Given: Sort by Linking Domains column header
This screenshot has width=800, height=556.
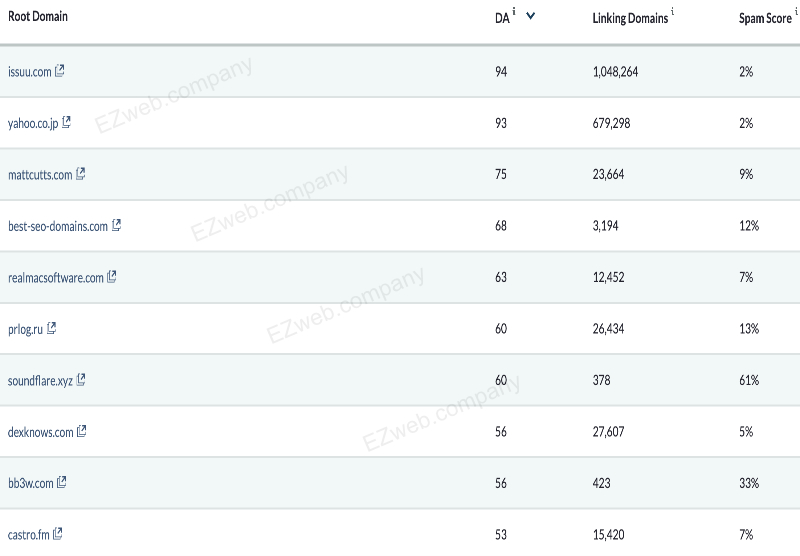Looking at the screenshot, I should pyautogui.click(x=629, y=18).
